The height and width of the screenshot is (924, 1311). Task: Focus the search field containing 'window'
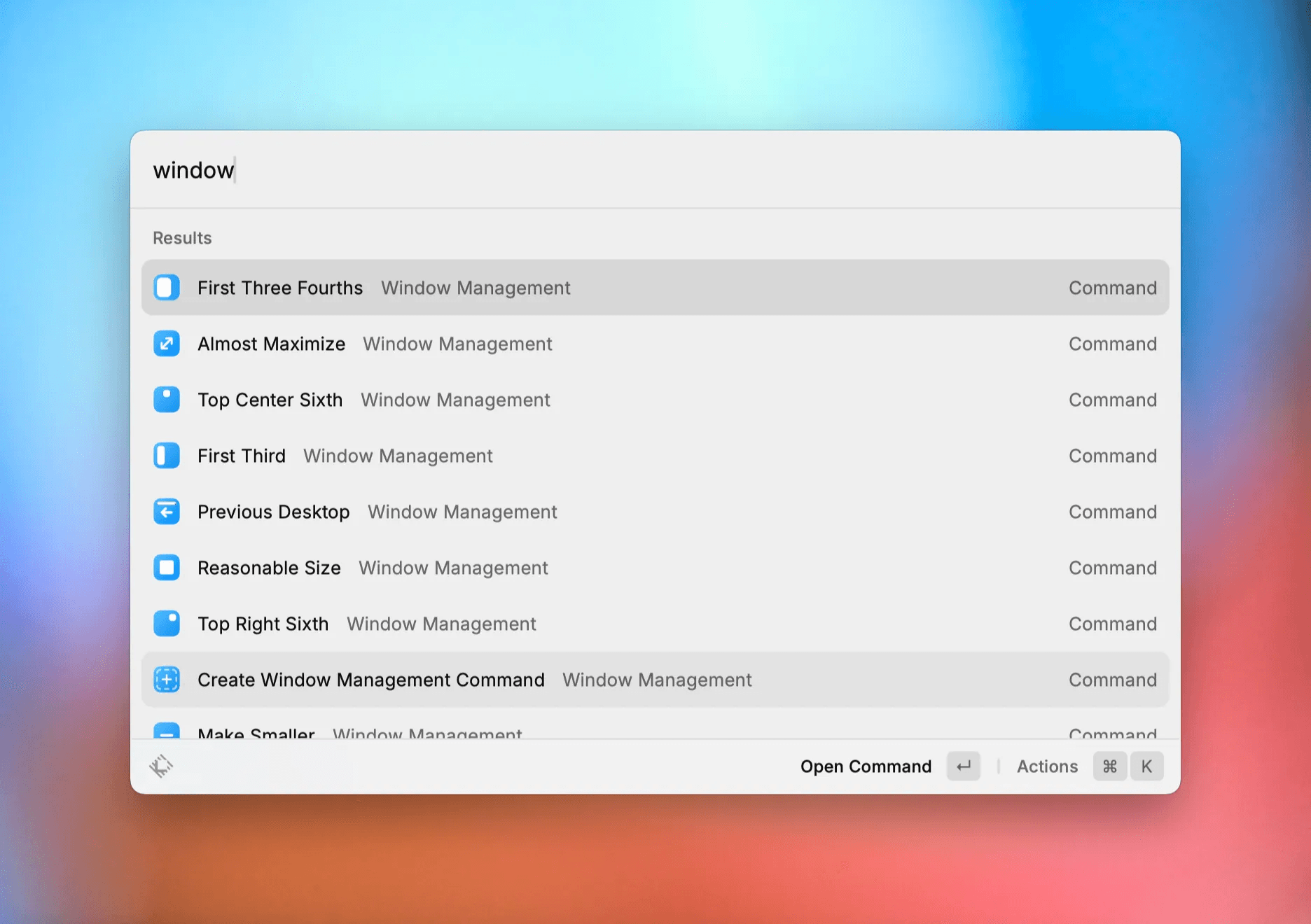click(655, 170)
